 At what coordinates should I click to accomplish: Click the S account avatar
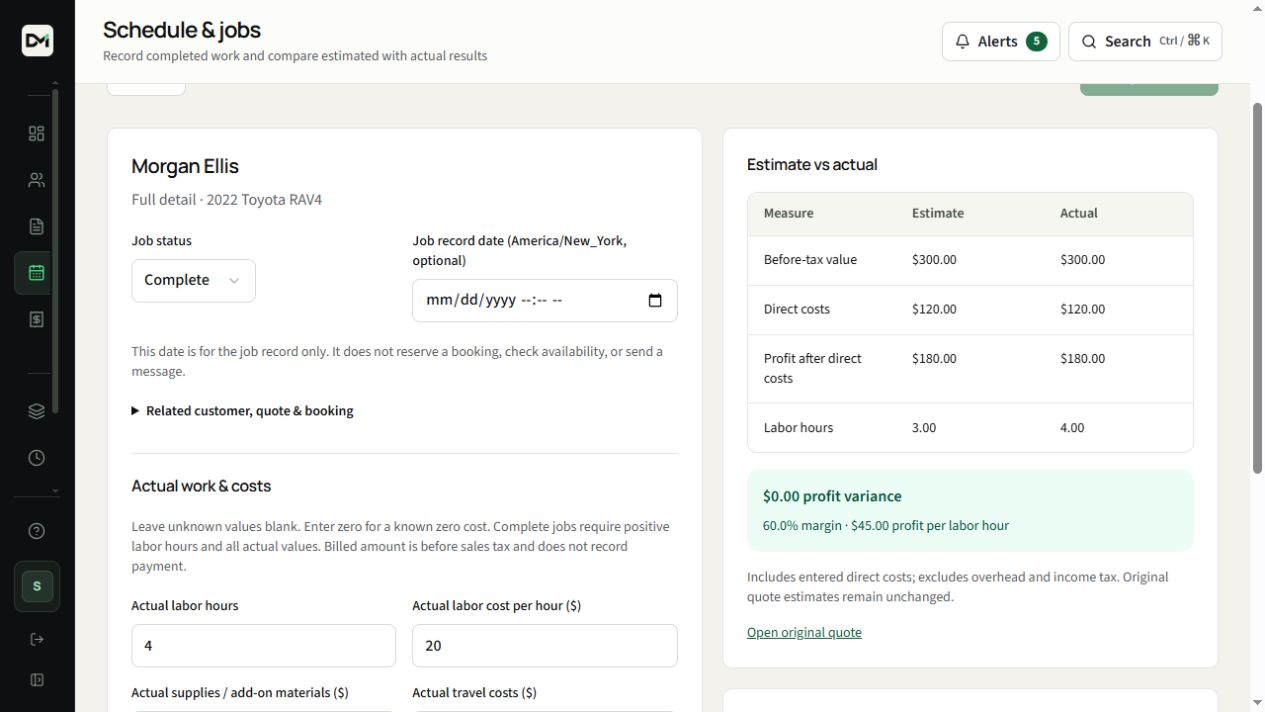coord(37,586)
